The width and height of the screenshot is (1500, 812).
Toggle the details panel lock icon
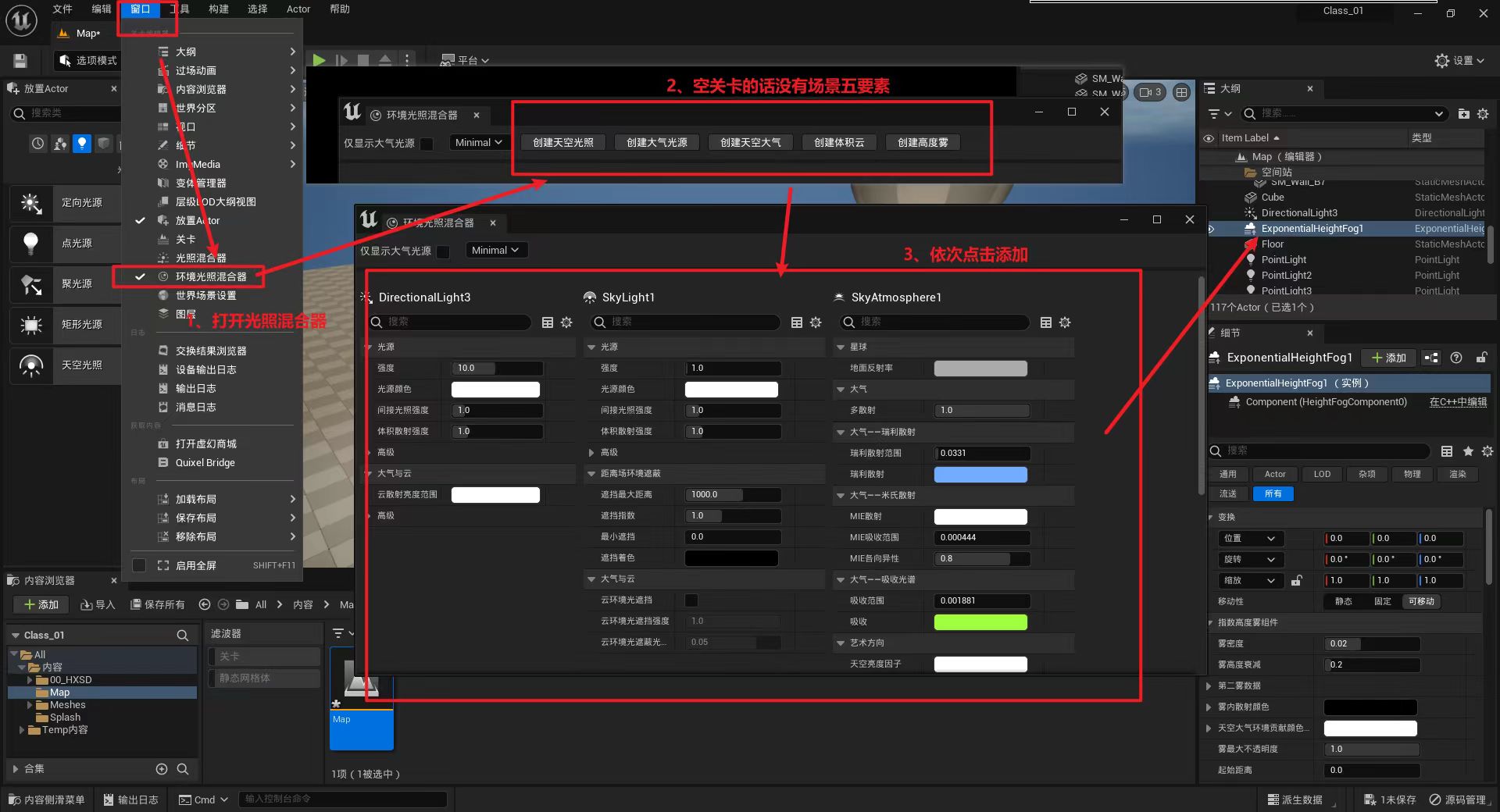[1481, 358]
